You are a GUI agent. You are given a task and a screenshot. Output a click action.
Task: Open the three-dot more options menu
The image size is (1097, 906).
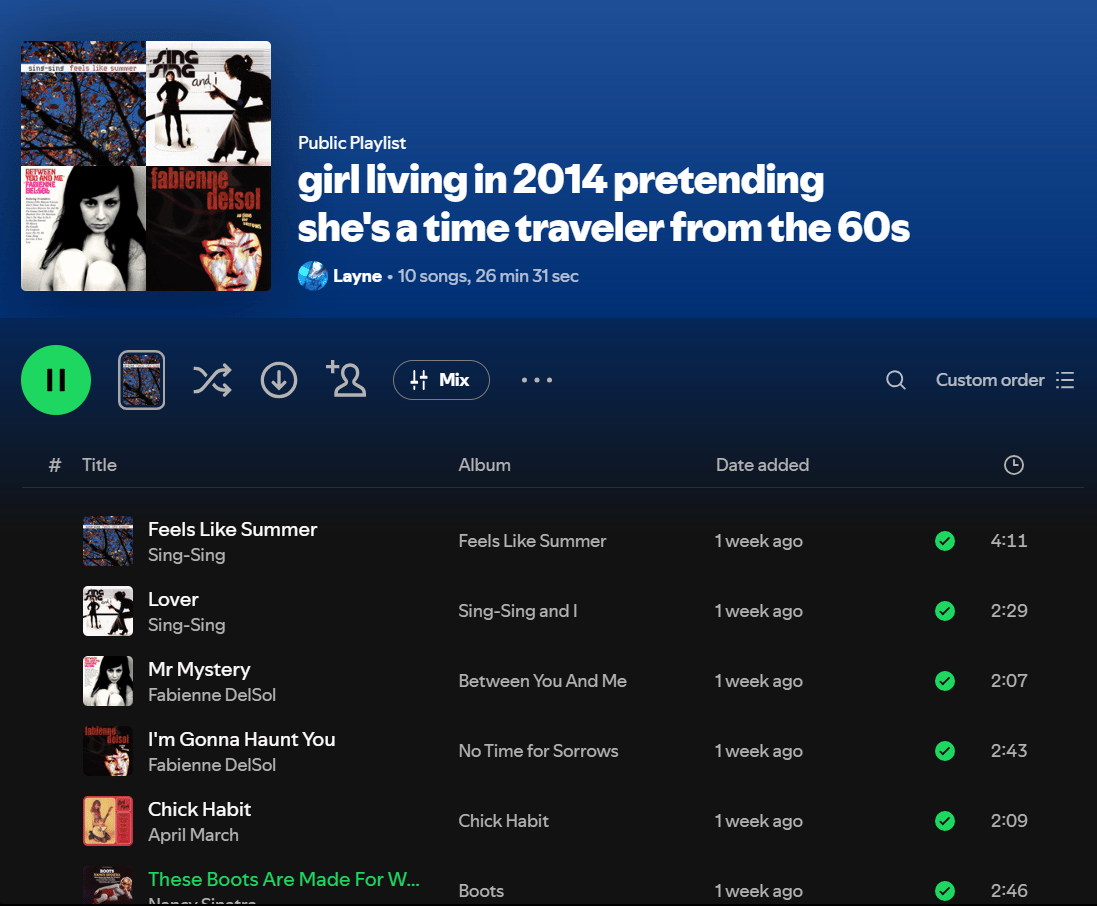coord(537,380)
